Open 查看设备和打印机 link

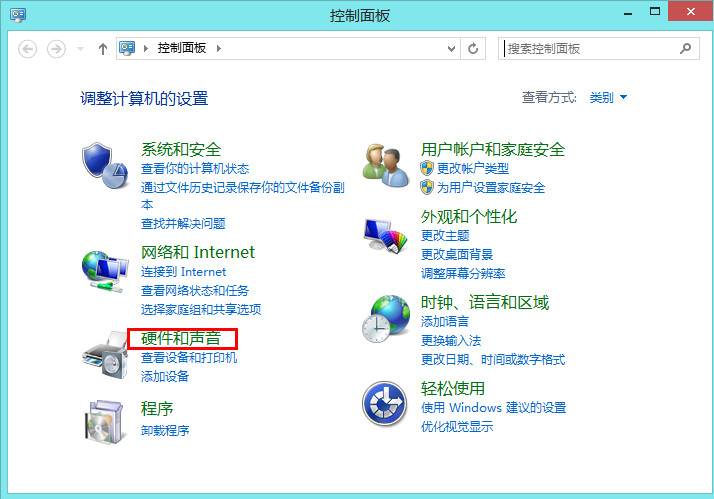pyautogui.click(x=189, y=357)
